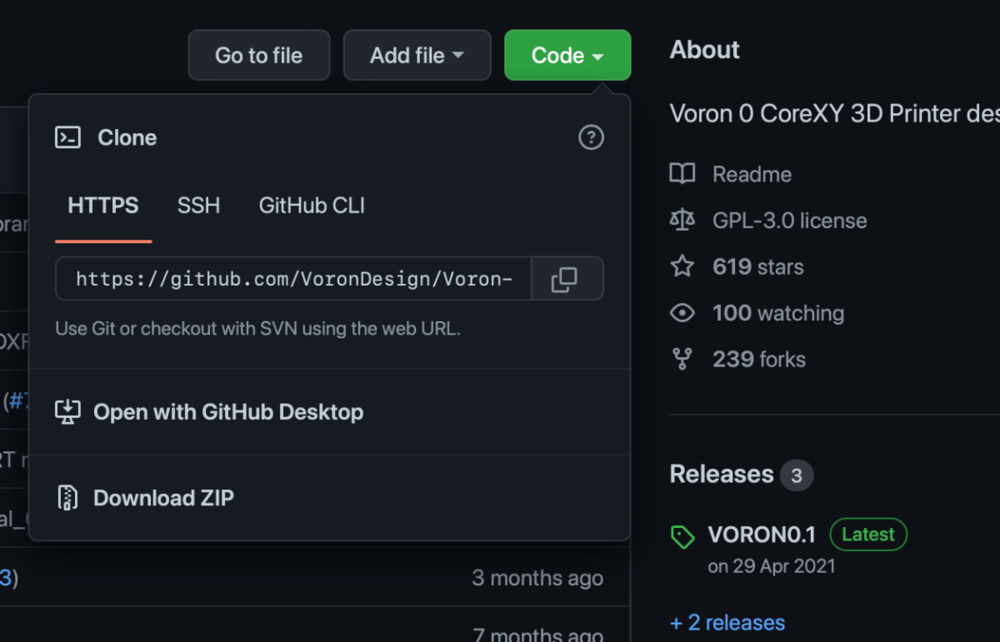1000x642 pixels.
Task: Click the star icon next to 619 stars
Action: tap(682, 266)
